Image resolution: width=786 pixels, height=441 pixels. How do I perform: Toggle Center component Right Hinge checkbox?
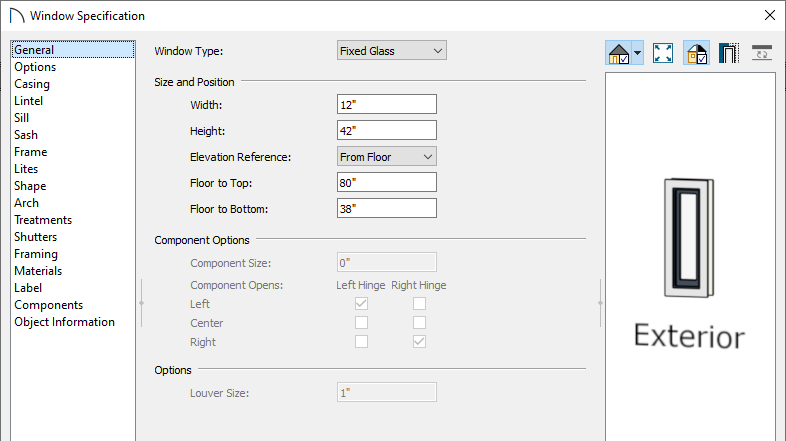tap(419, 323)
